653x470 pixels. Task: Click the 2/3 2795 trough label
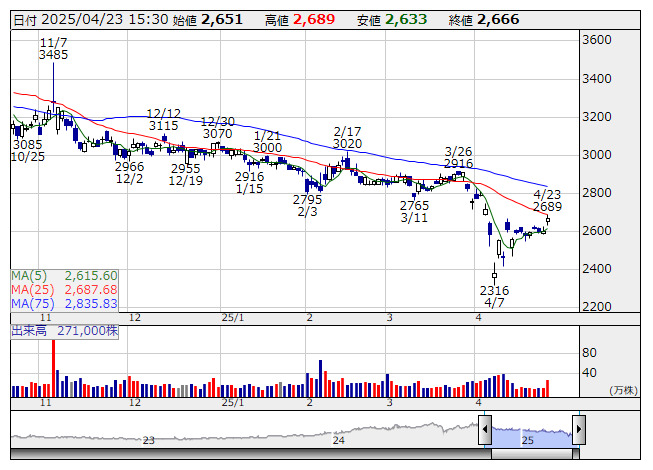307,206
